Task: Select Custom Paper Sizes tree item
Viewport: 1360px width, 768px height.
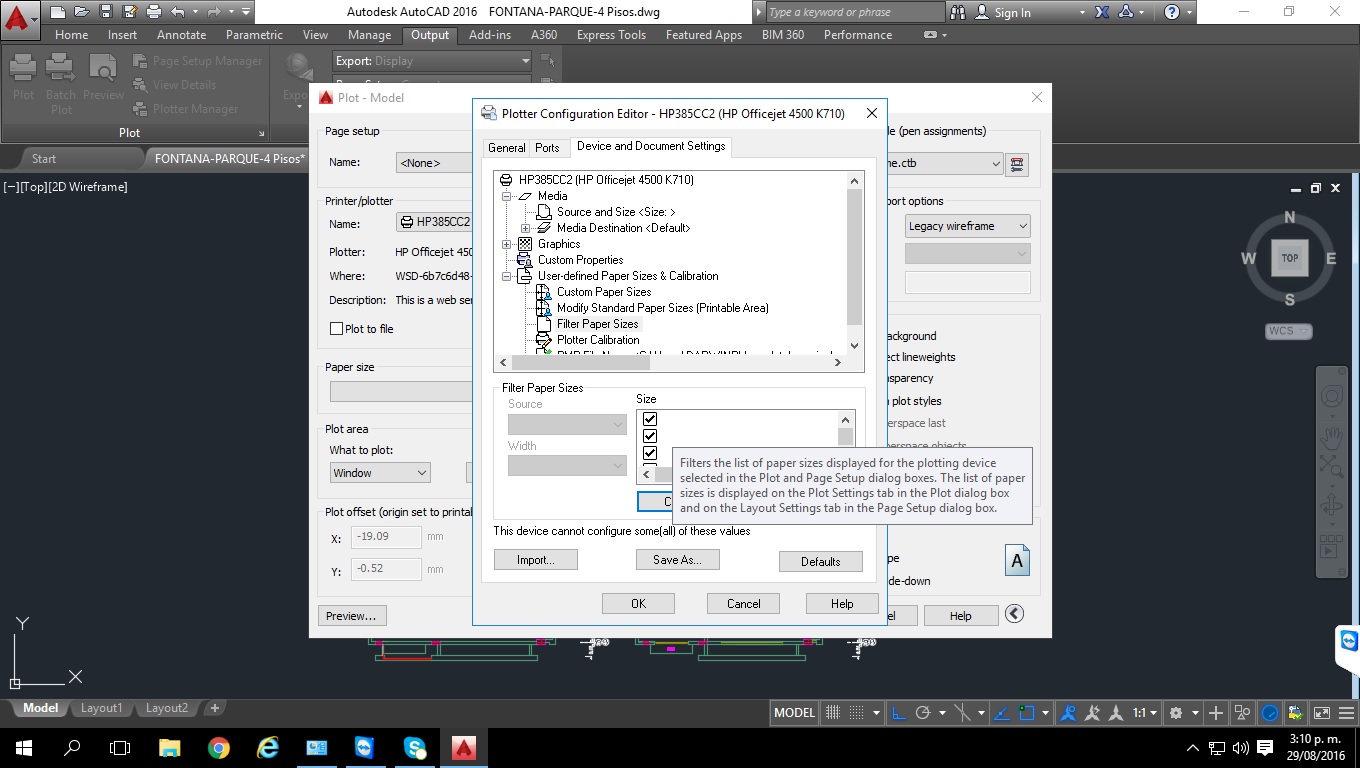Action: click(x=604, y=292)
